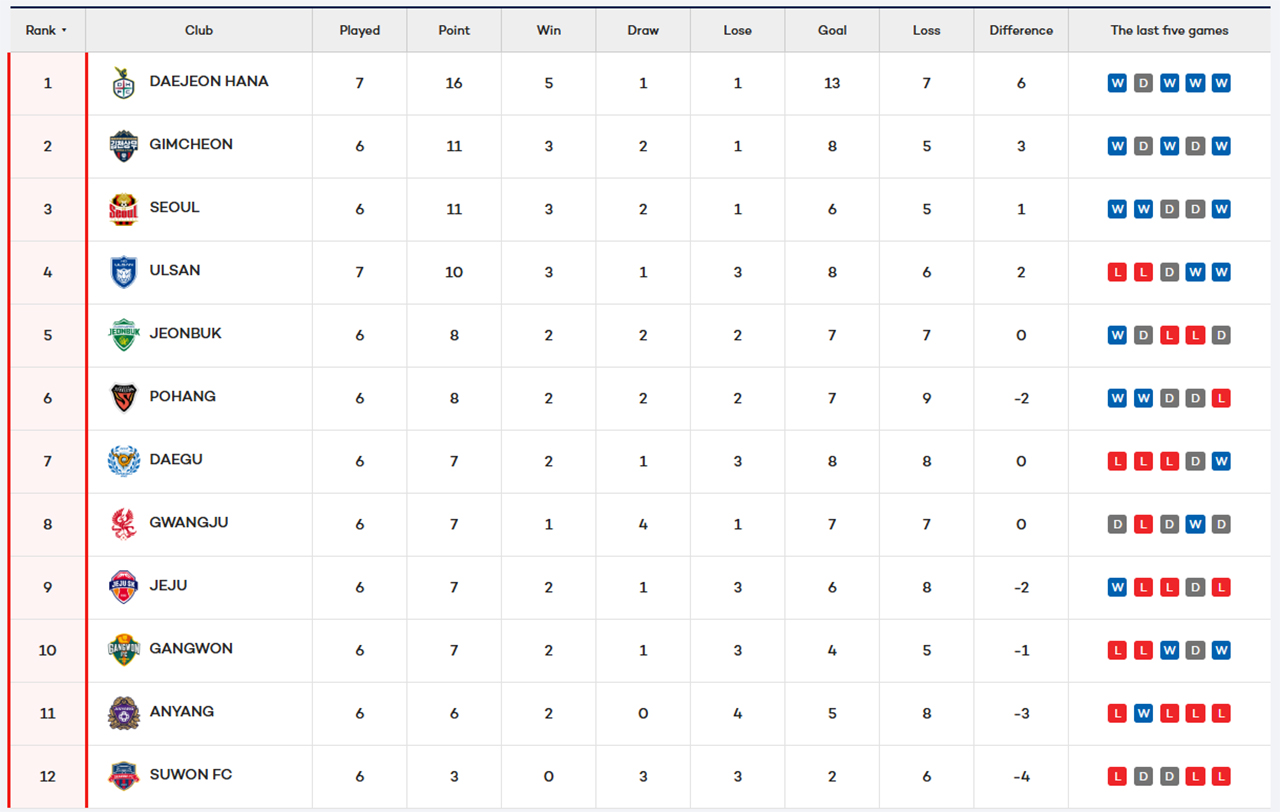Viewport: 1280px width, 812px height.
Task: Click the Seoul club logo
Action: (123, 209)
